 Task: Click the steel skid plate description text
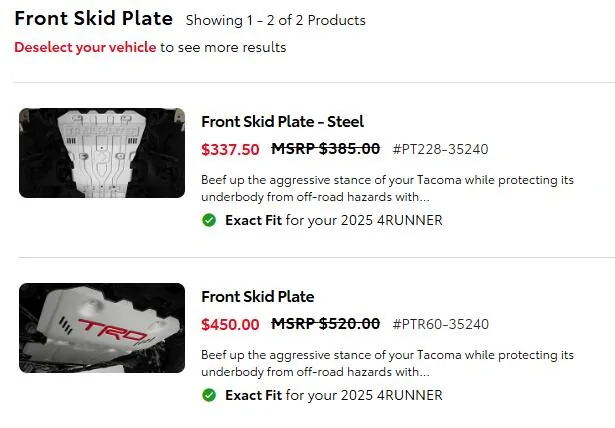387,188
